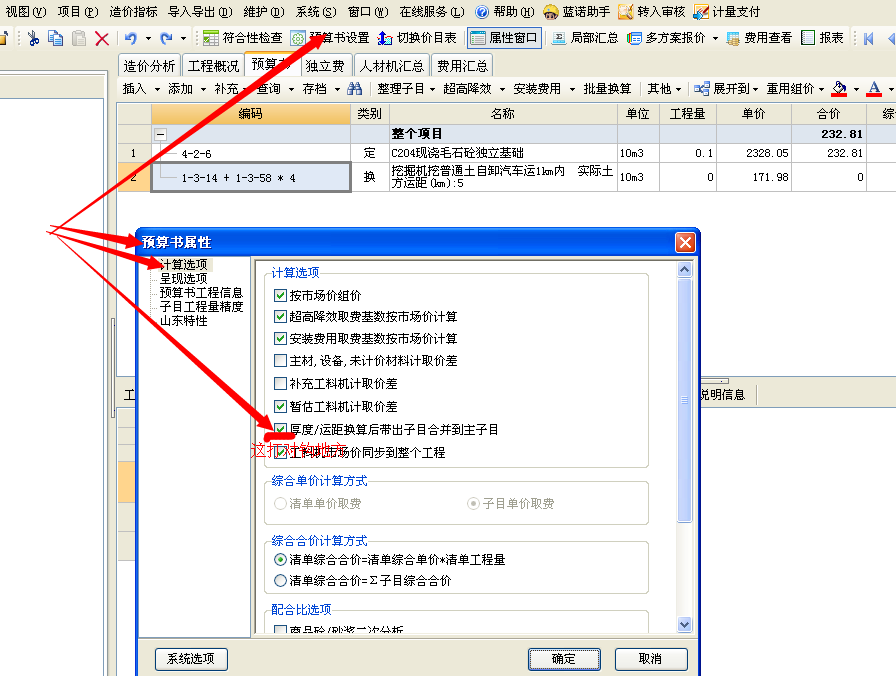Viewport: 896px width, 676px height.
Task: Select 山东特性 in tree
Action: (x=183, y=321)
